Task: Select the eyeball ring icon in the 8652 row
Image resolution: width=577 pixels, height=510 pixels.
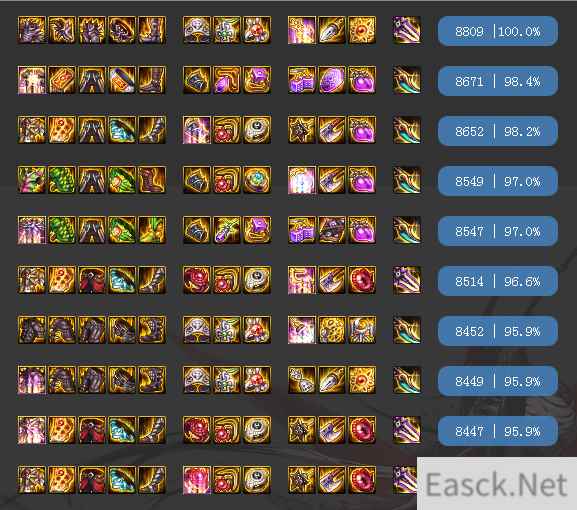Action: tap(257, 130)
